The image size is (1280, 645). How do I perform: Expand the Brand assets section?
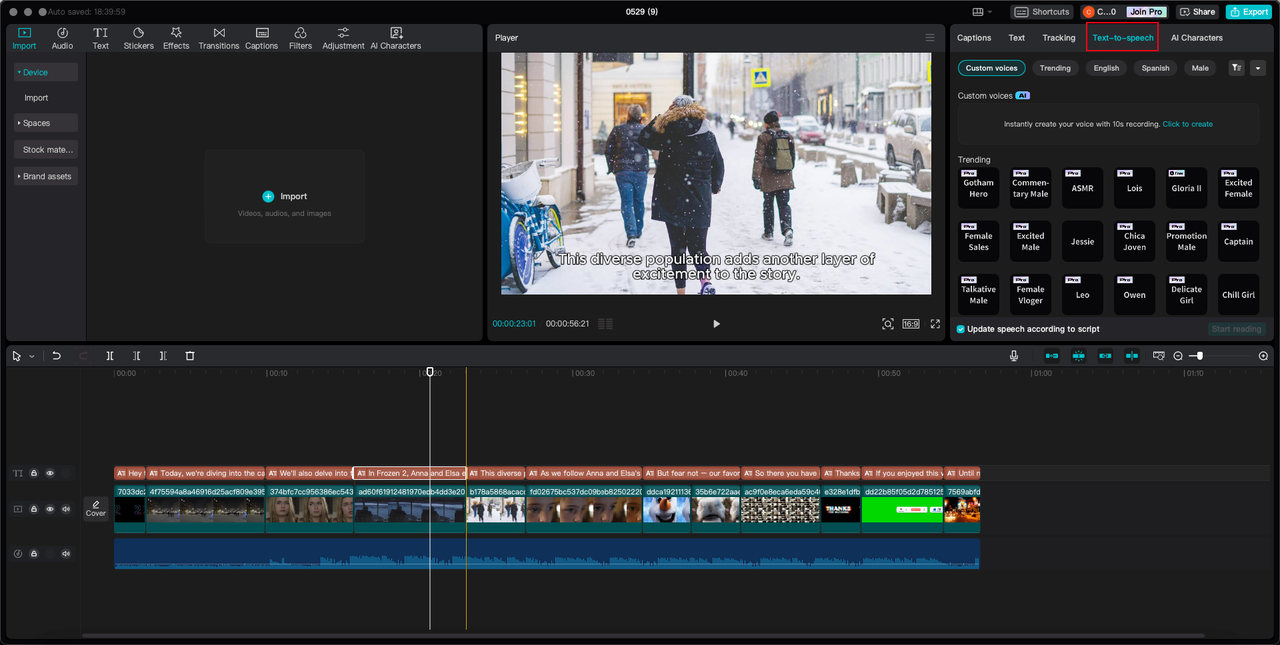click(46, 176)
